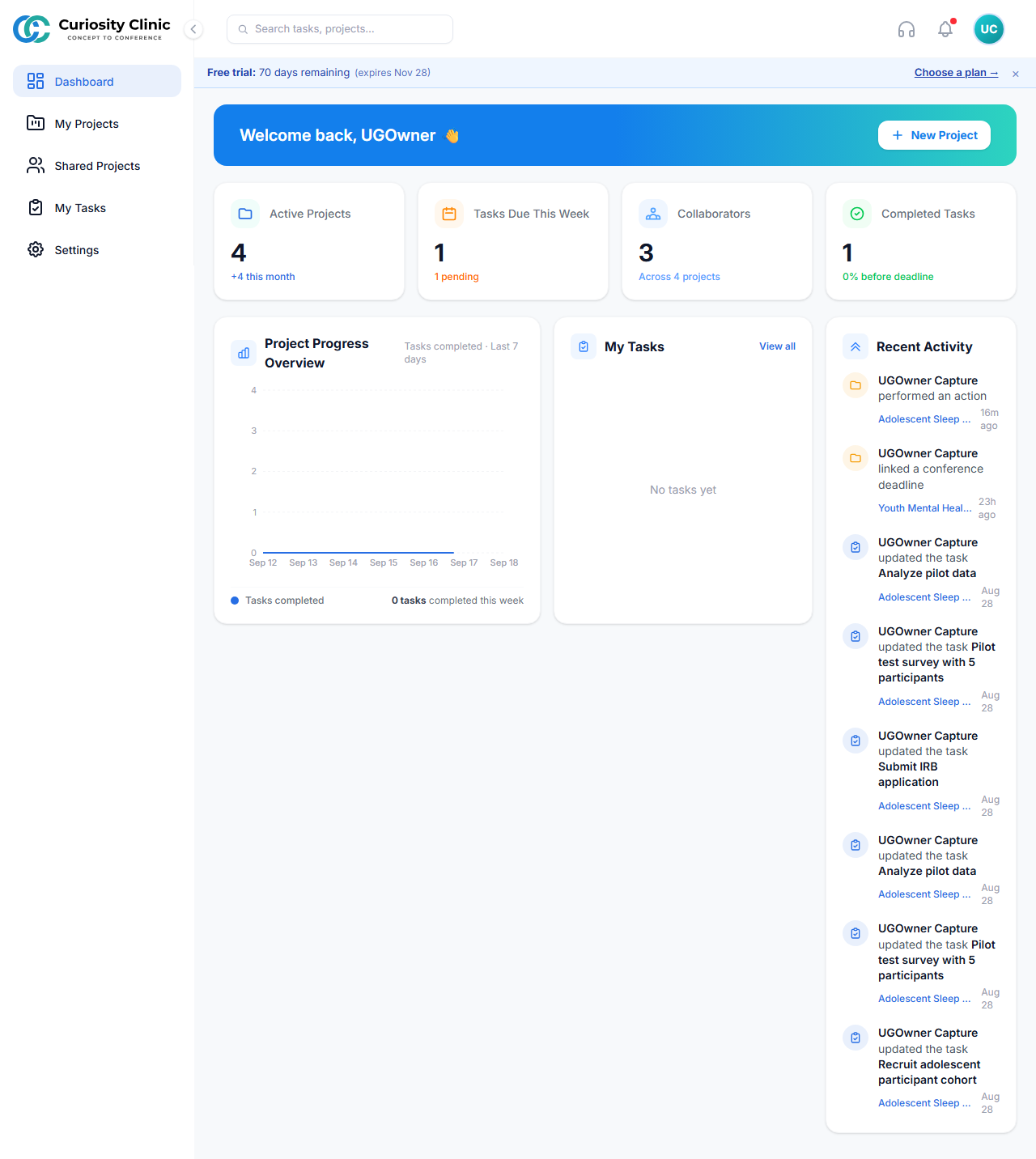Viewport: 1036px width, 1159px height.
Task: Click the Sep 15 chart axis label
Action: click(384, 563)
